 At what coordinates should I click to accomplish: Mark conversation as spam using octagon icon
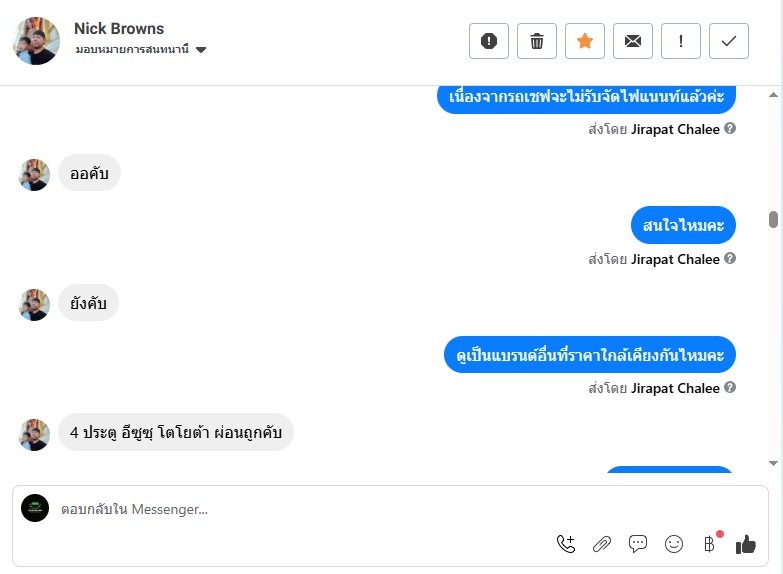pyautogui.click(x=489, y=41)
